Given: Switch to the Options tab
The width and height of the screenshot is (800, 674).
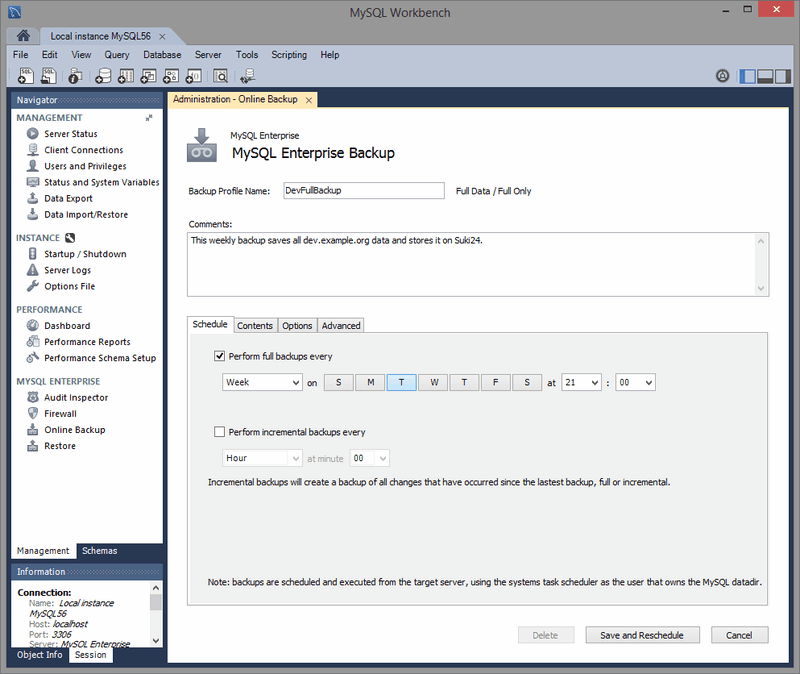Looking at the screenshot, I should click(x=297, y=326).
